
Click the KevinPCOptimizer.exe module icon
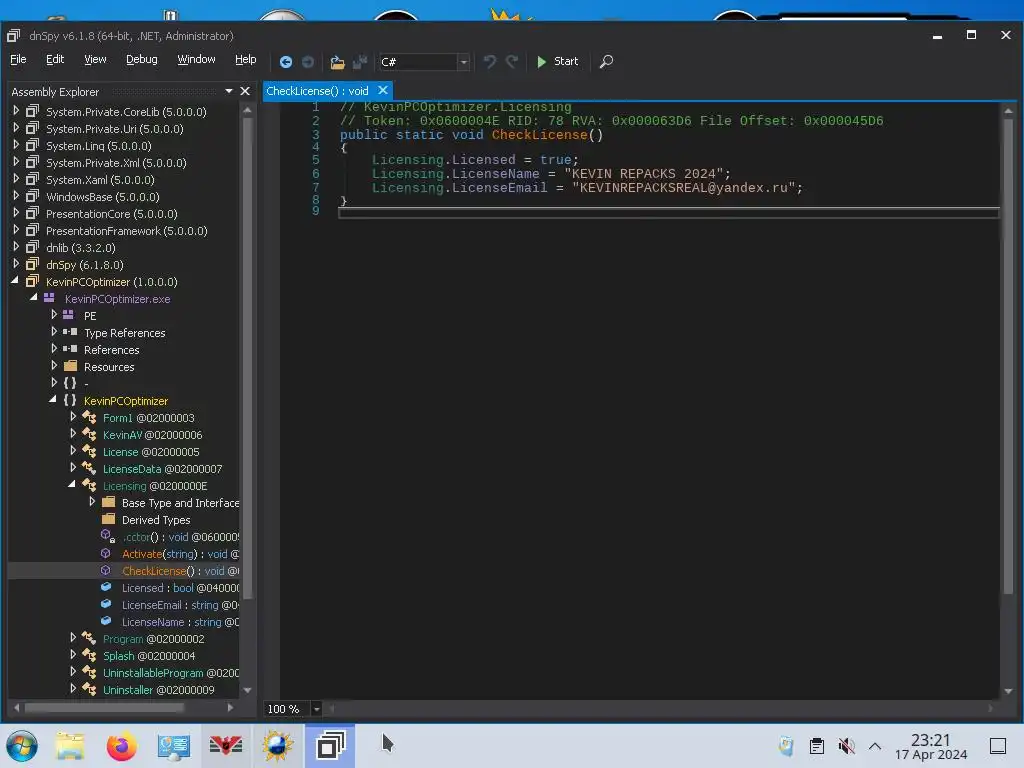(49, 298)
